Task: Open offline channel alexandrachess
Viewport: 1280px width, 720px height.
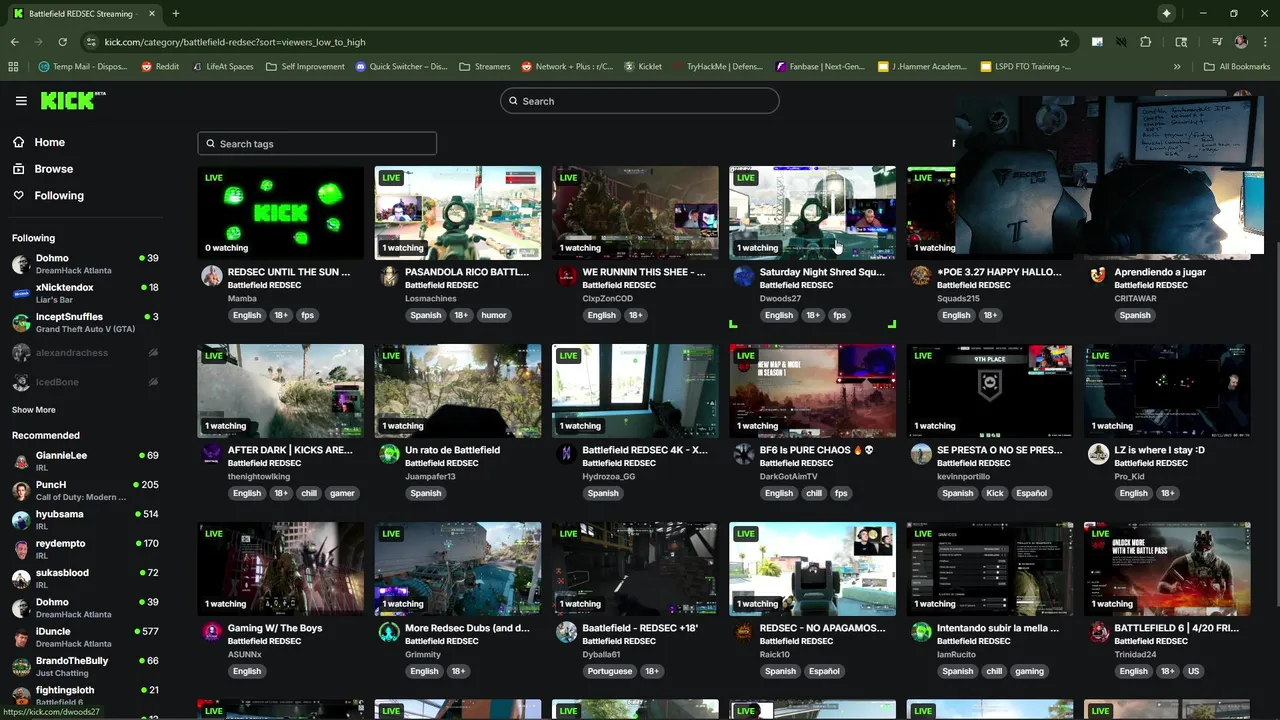Action: pyautogui.click(x=85, y=352)
